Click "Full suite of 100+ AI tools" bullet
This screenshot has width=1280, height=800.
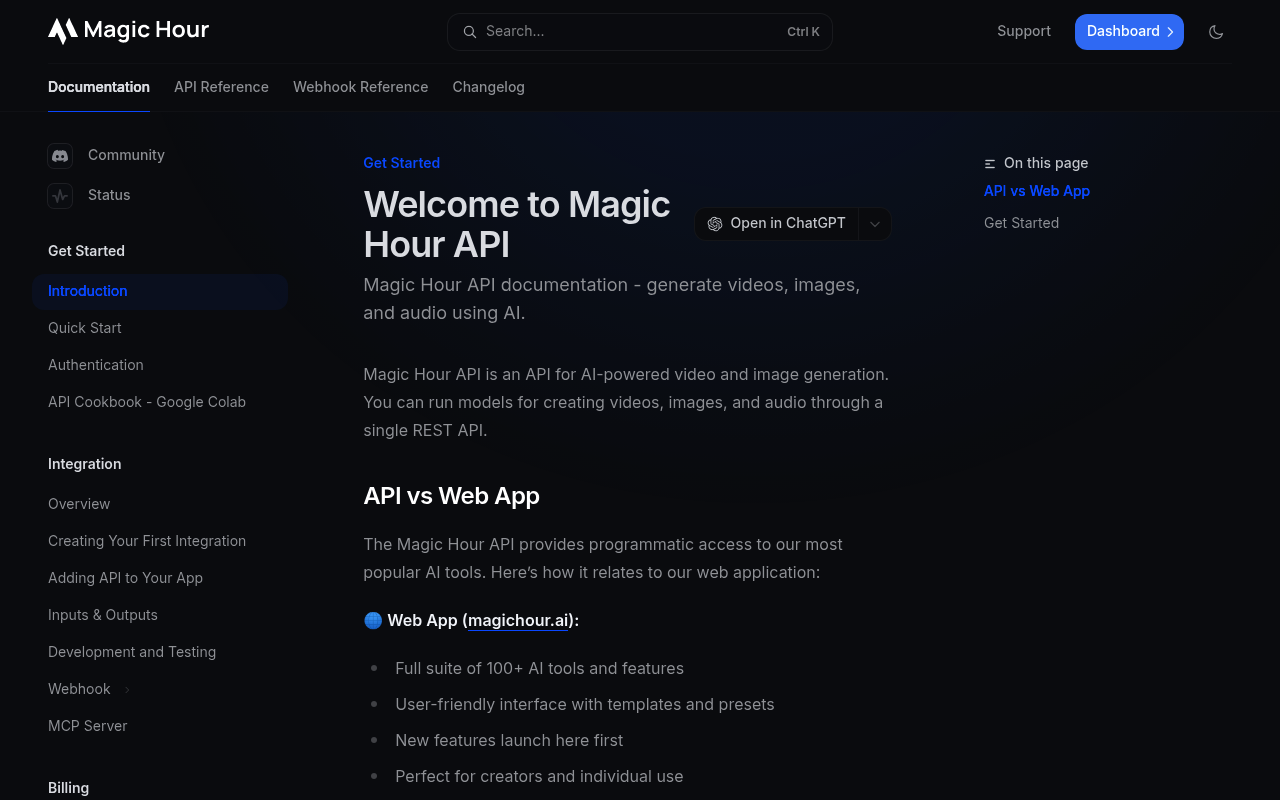click(x=539, y=668)
